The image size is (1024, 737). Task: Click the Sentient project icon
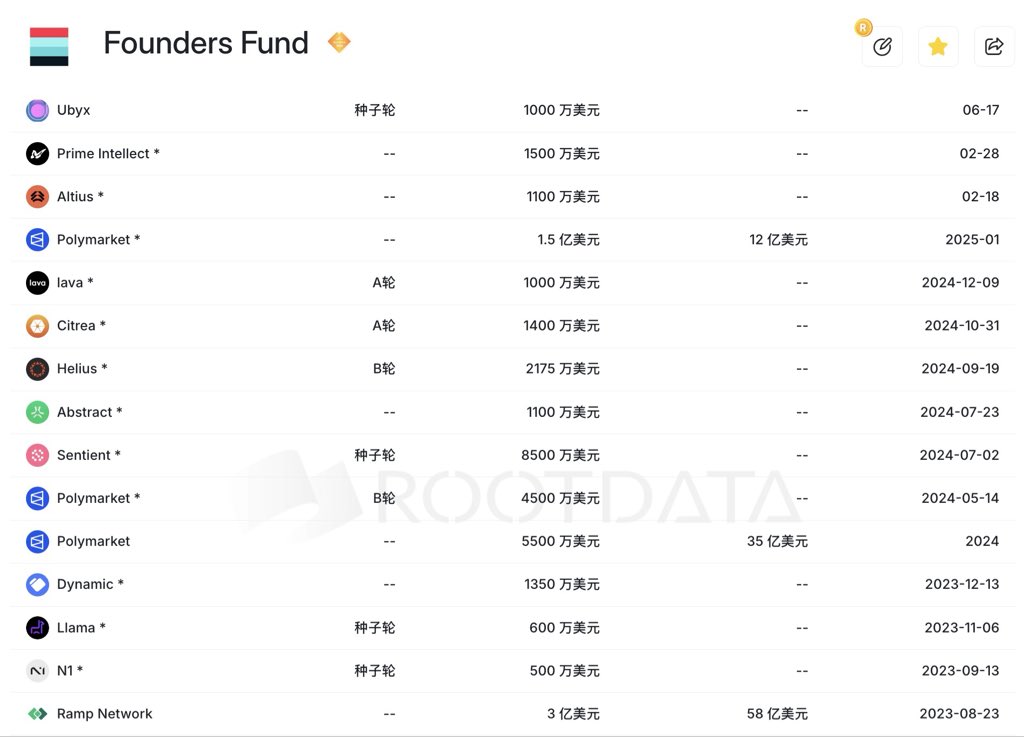pos(37,455)
